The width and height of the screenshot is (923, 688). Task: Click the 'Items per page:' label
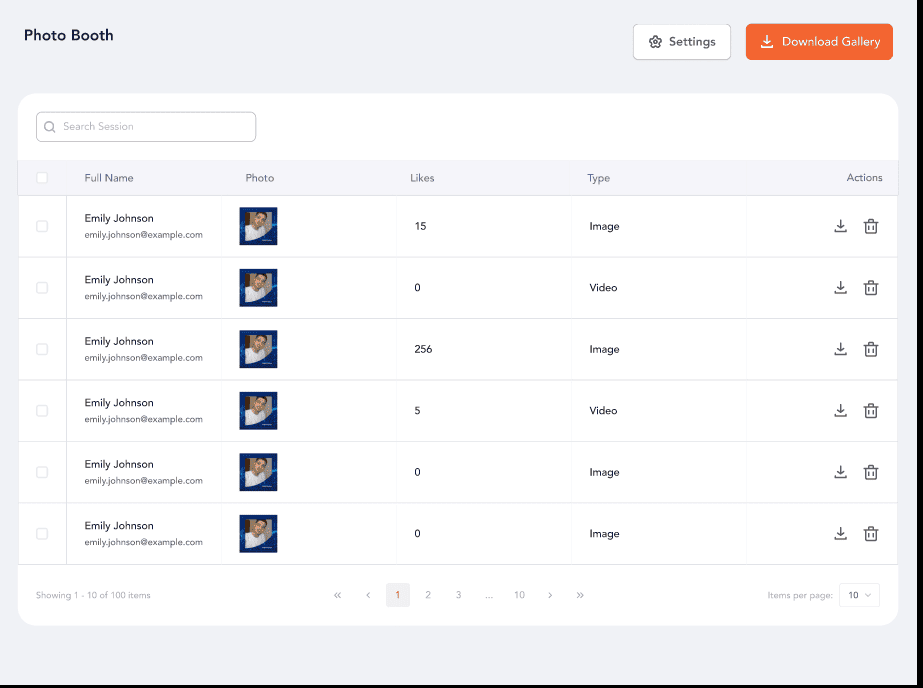tap(800, 595)
